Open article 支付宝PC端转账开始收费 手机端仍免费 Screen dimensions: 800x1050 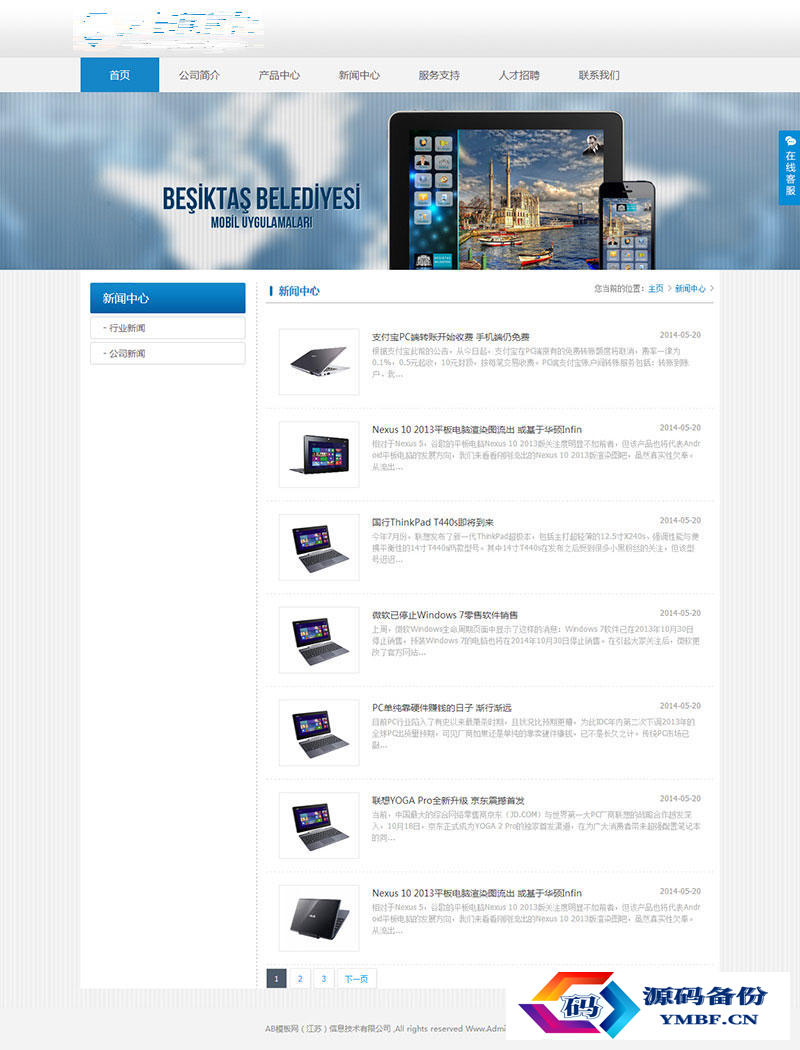pos(451,337)
